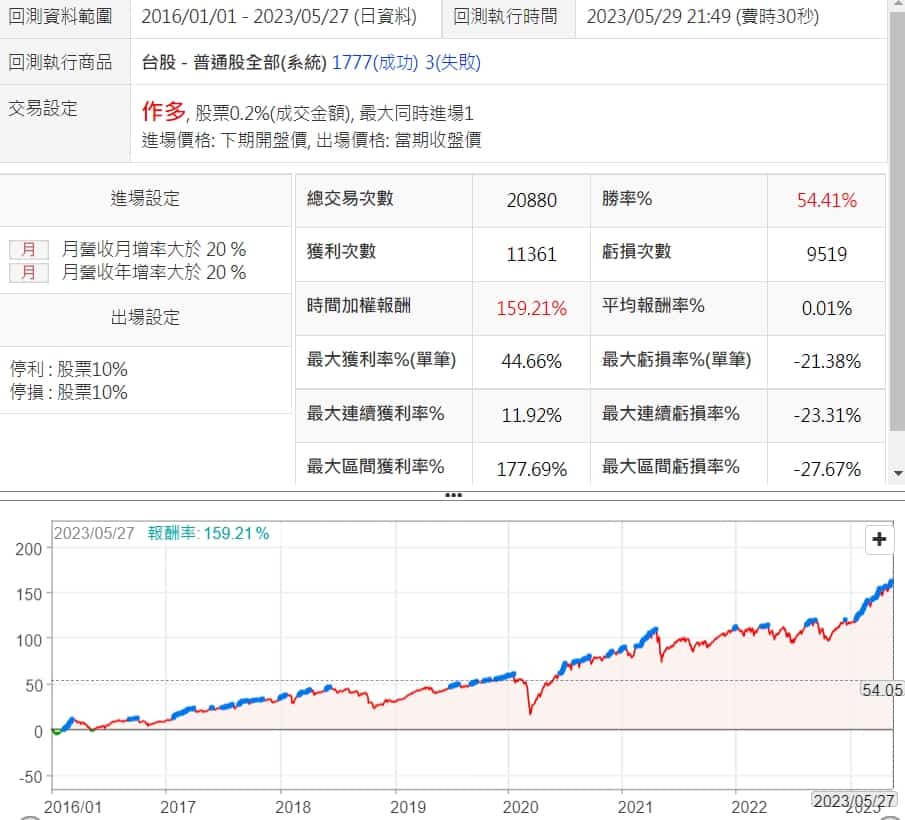905x820 pixels.
Task: Click the three-dot panel divider handle
Action: 453,495
